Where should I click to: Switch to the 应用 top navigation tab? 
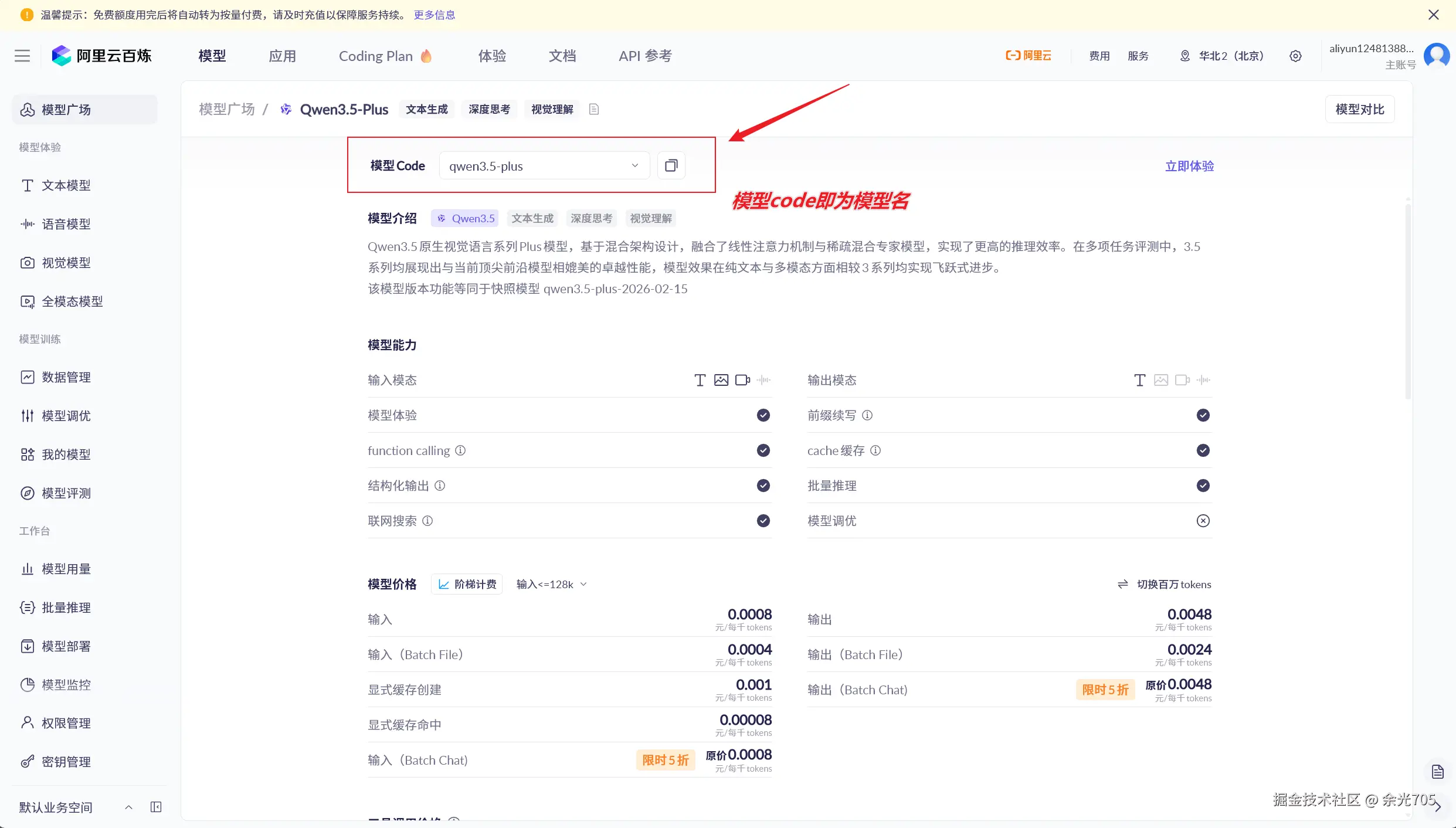tap(282, 56)
